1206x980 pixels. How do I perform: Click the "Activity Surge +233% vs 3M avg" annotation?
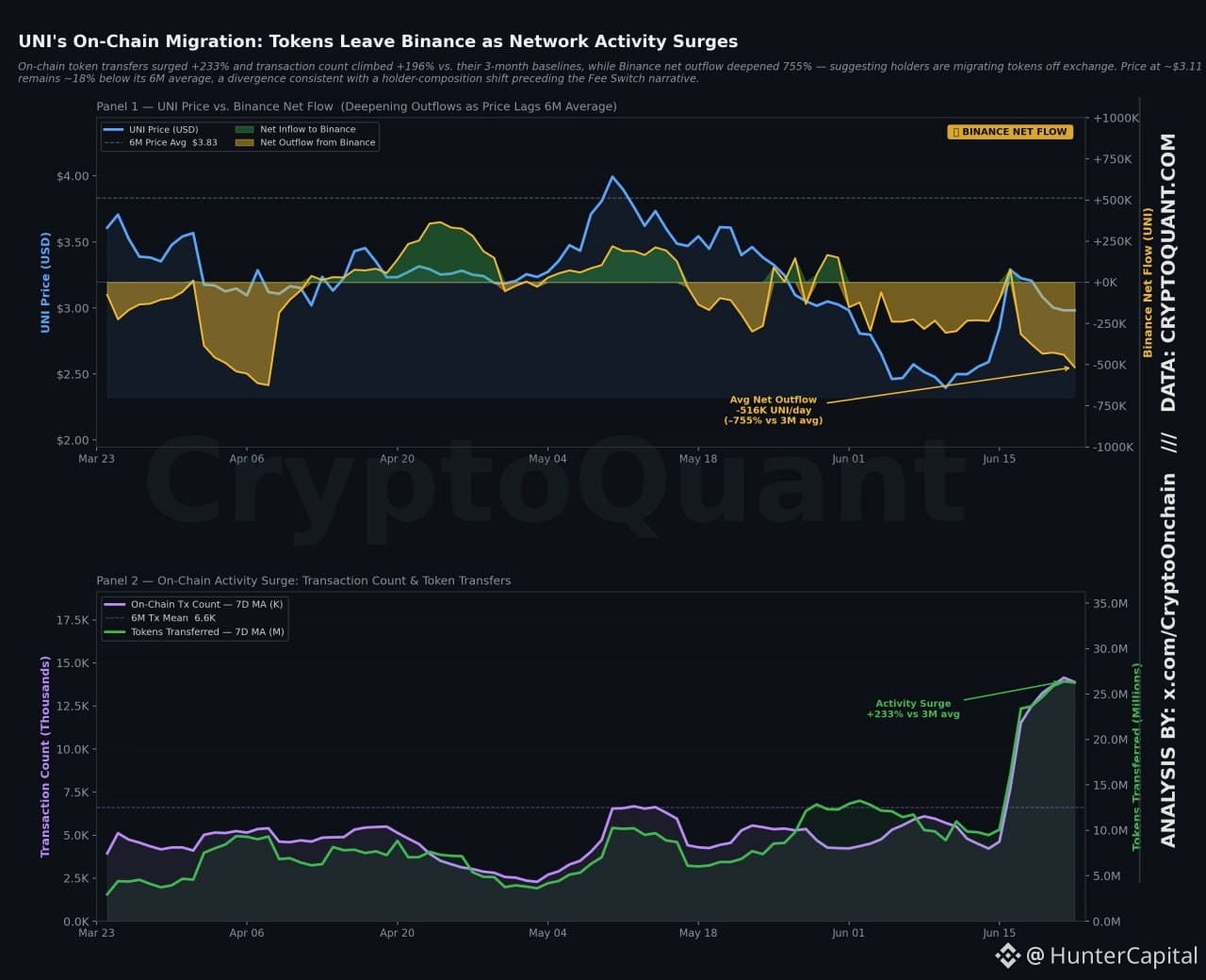tap(913, 709)
